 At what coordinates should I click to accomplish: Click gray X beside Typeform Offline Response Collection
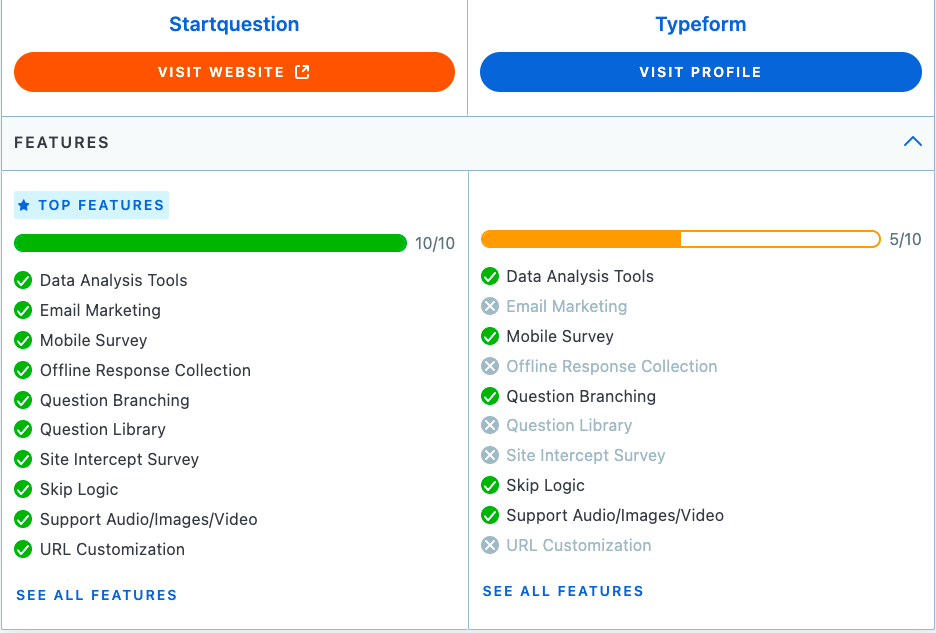[x=489, y=366]
